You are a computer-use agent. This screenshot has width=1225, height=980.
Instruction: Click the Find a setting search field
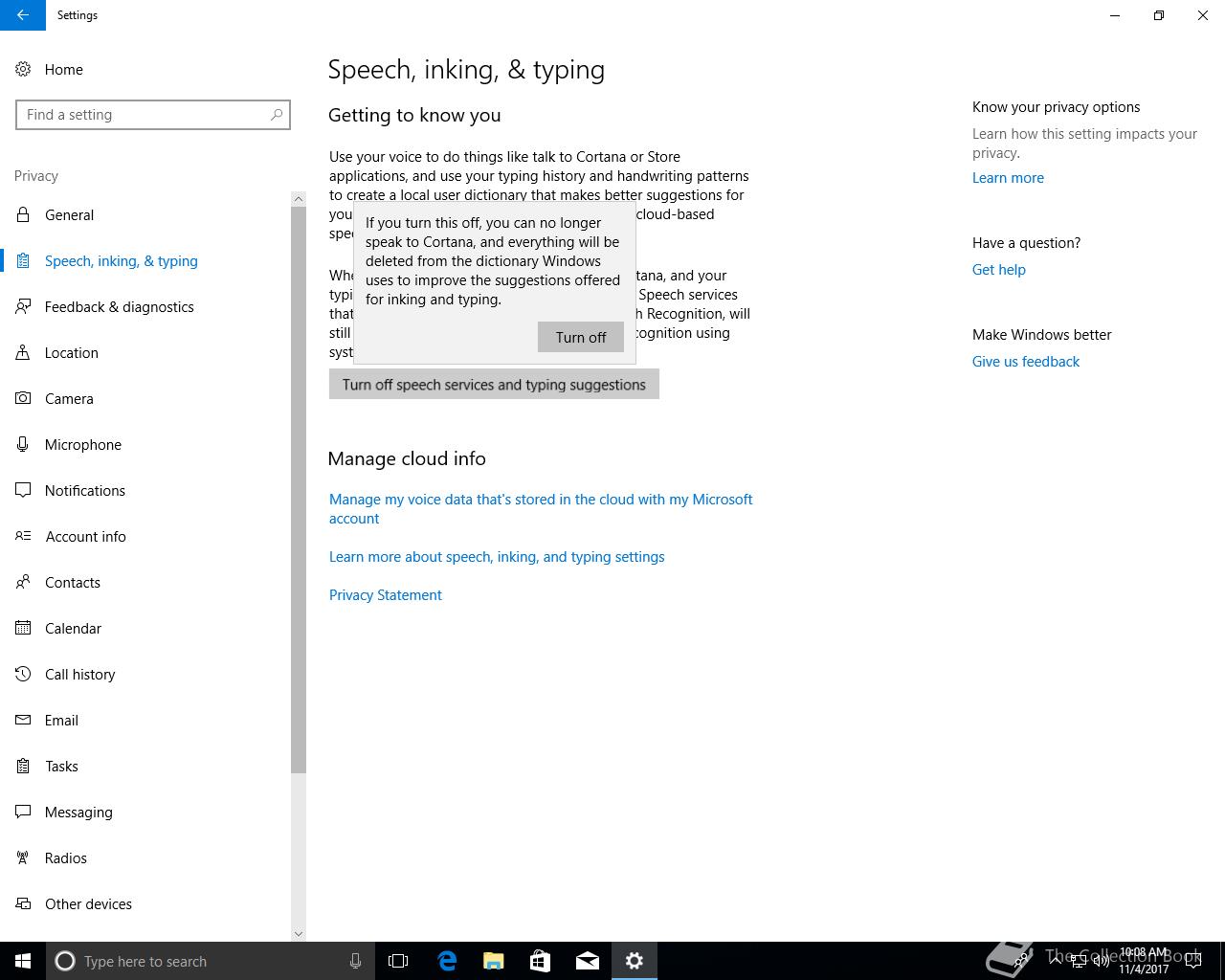[x=153, y=115]
